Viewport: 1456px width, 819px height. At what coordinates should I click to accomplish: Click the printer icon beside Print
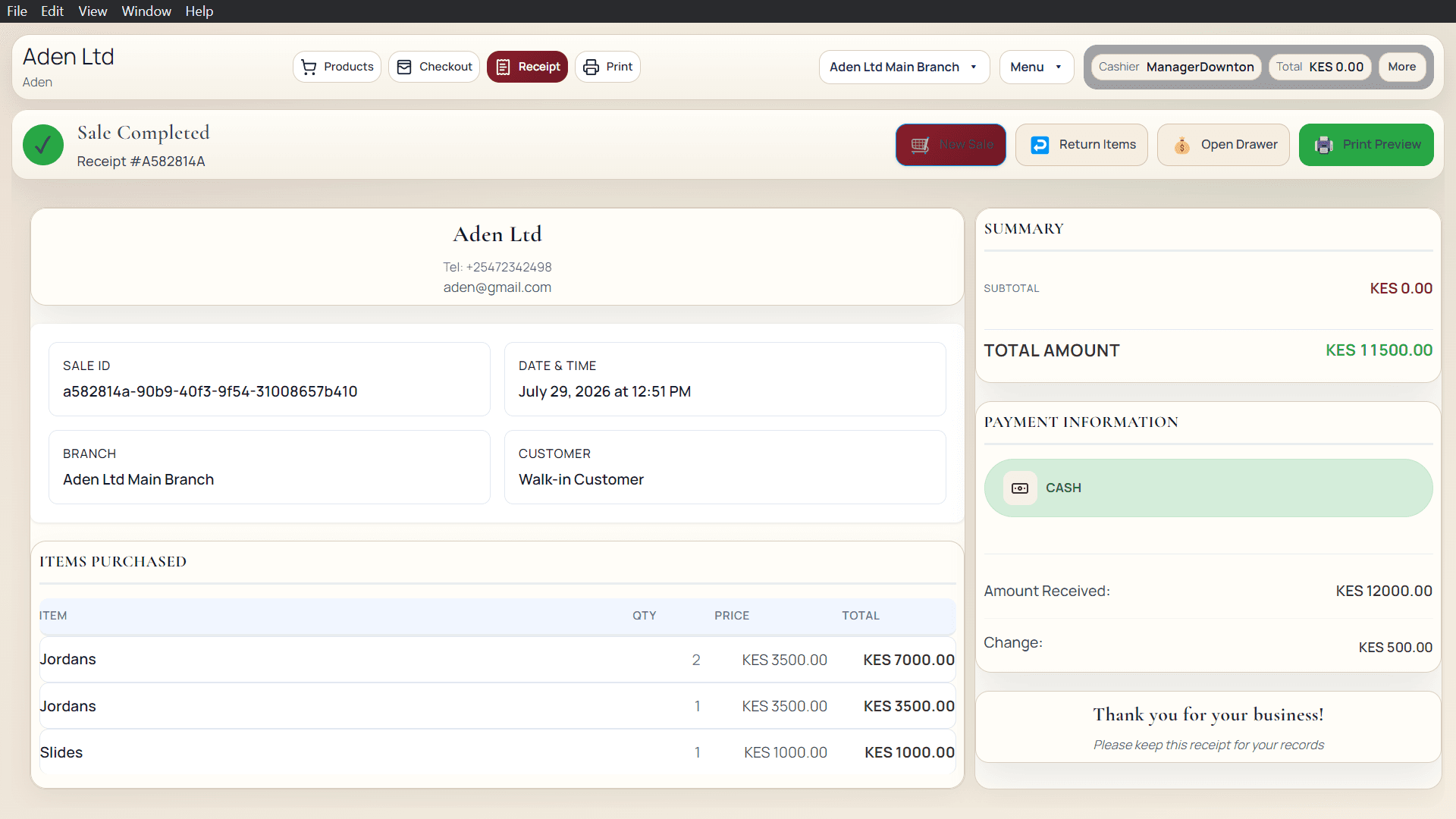[x=591, y=67]
